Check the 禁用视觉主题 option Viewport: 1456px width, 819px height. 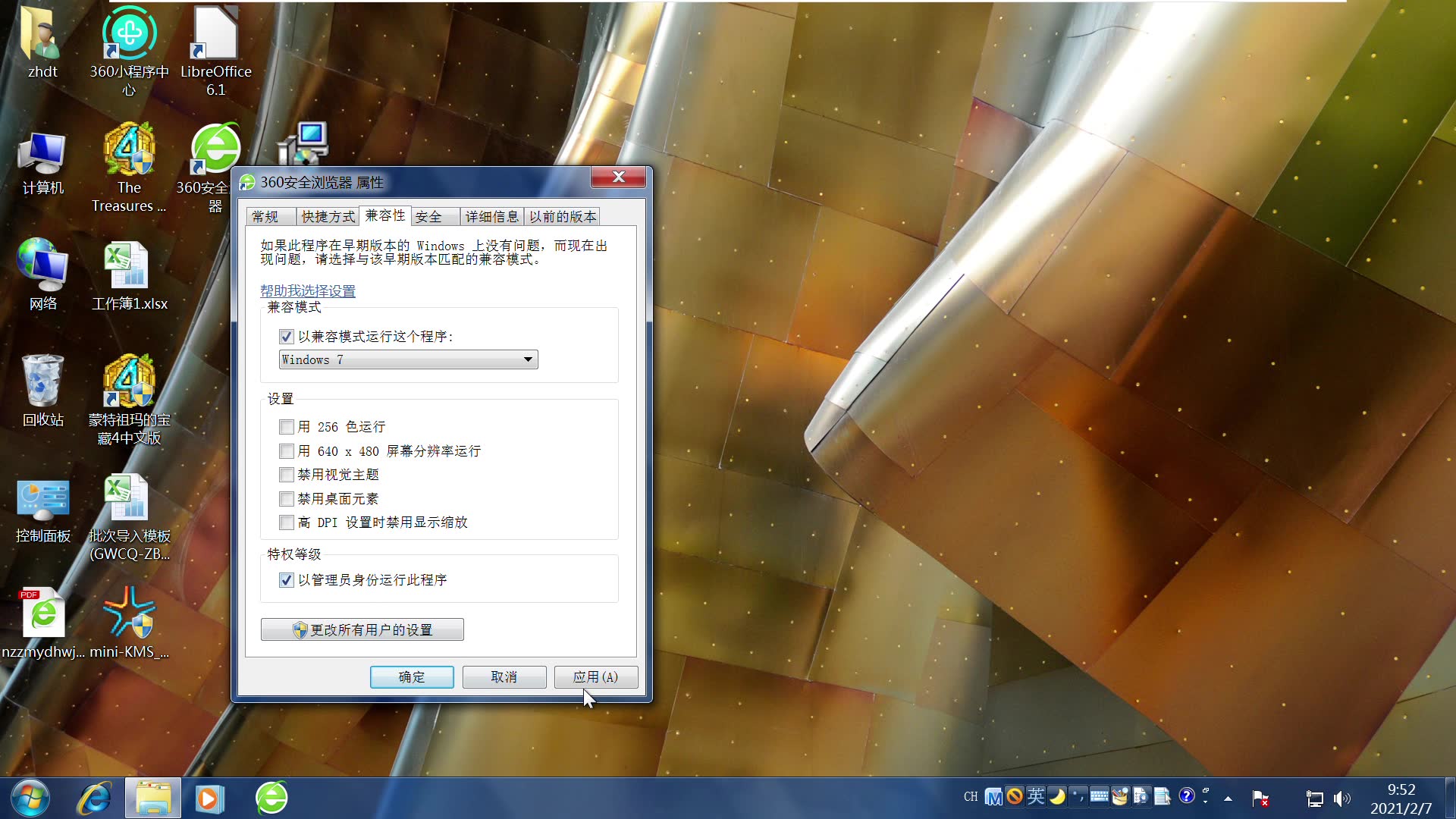coord(287,475)
